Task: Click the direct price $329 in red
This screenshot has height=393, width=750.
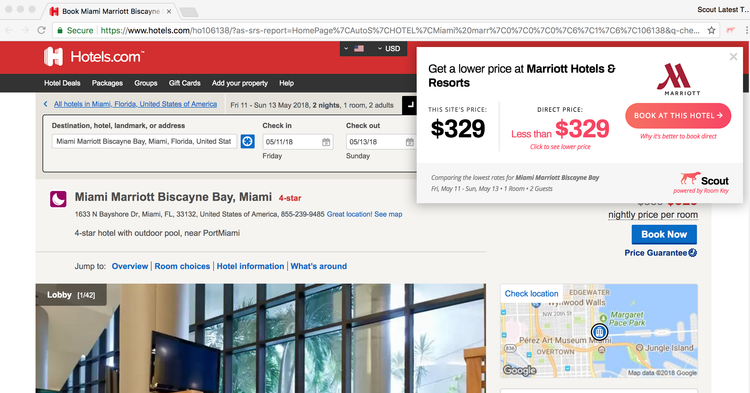Action: [x=582, y=129]
